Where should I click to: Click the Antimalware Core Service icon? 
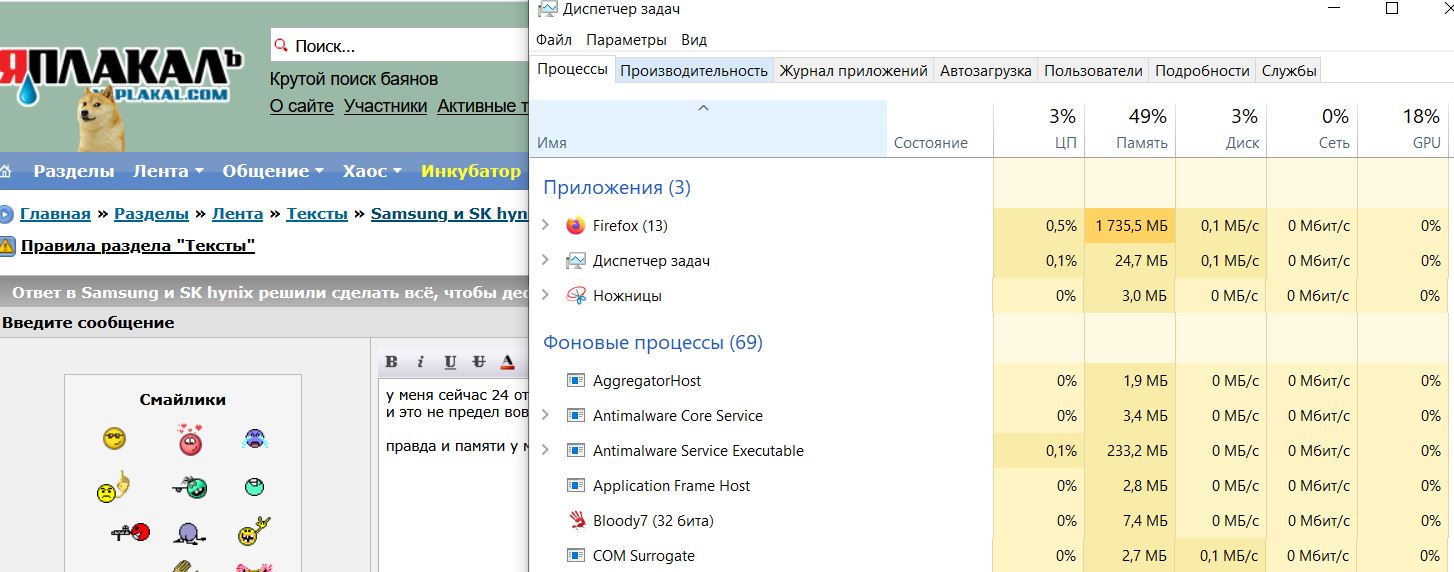pos(575,416)
